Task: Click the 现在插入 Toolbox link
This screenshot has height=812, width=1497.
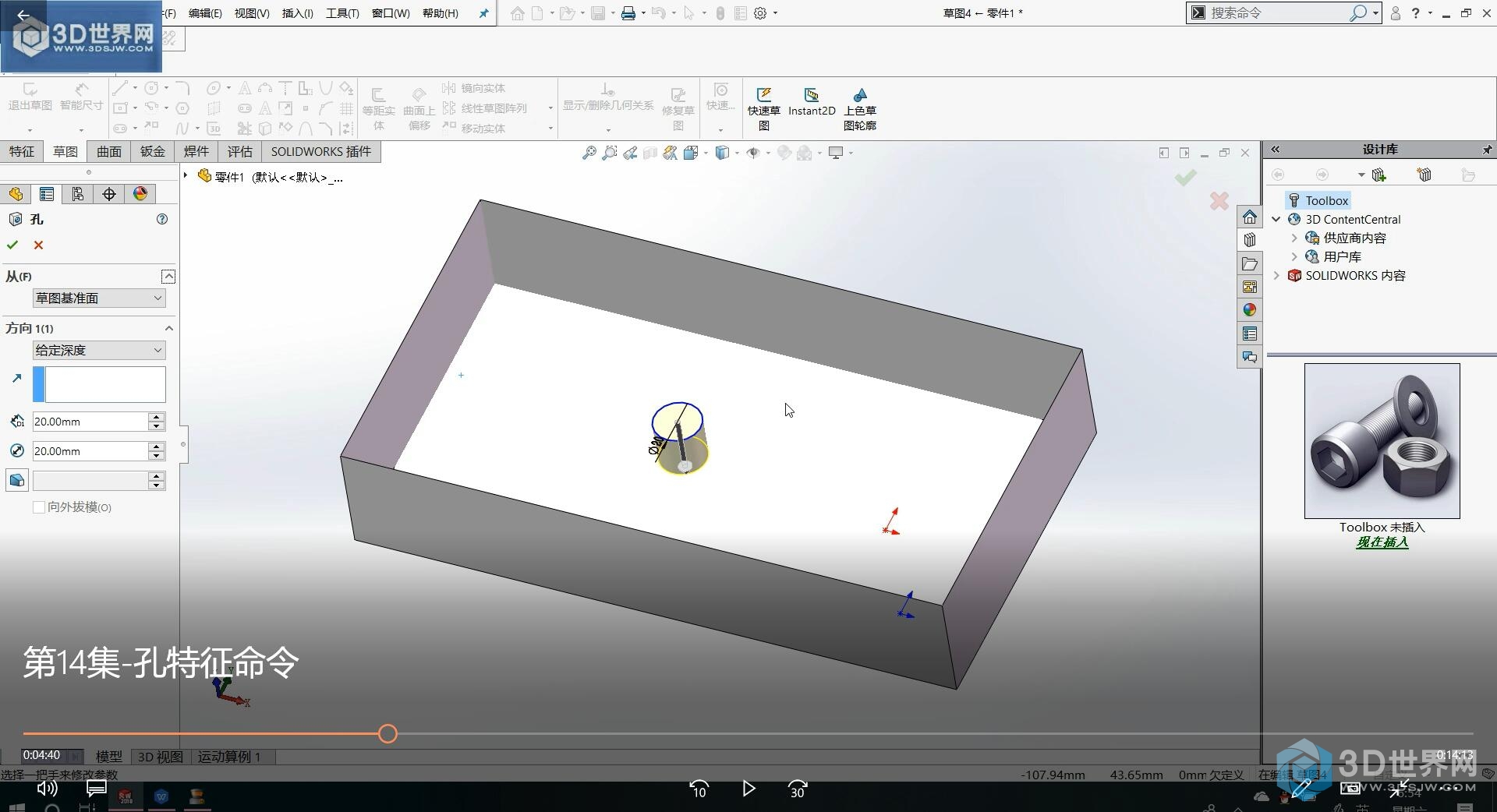Action: [1382, 542]
